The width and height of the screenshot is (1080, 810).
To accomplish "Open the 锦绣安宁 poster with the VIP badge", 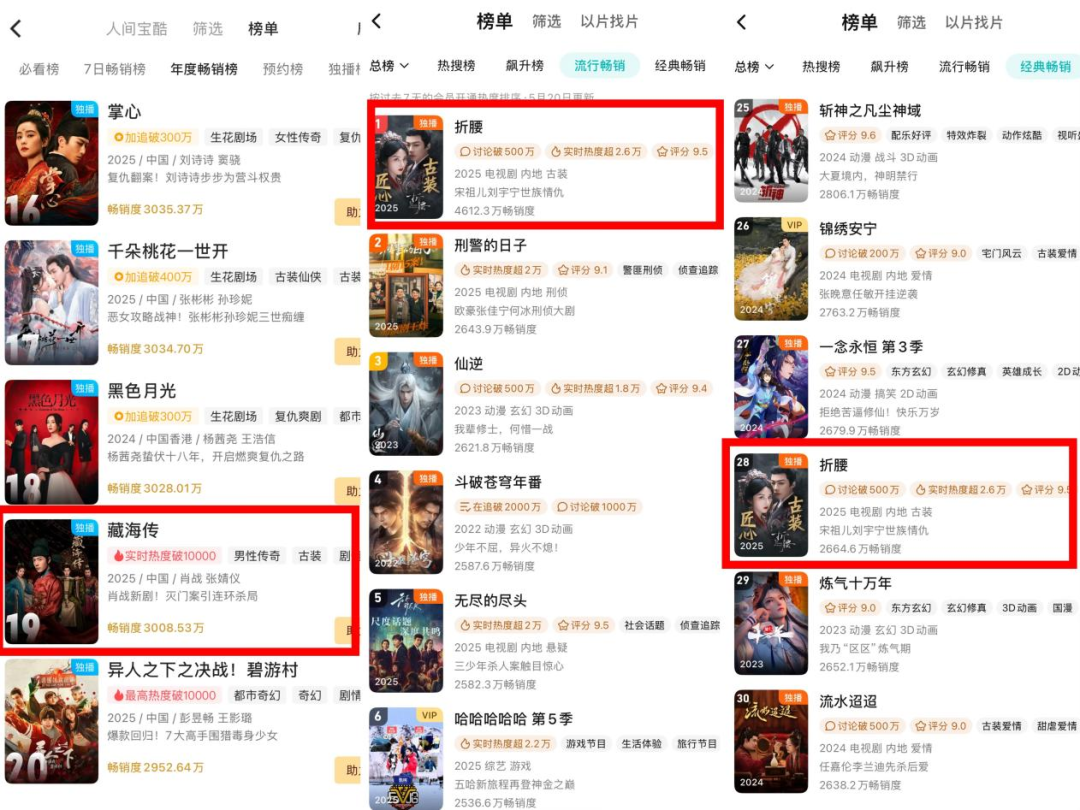I will pyautogui.click(x=771, y=269).
